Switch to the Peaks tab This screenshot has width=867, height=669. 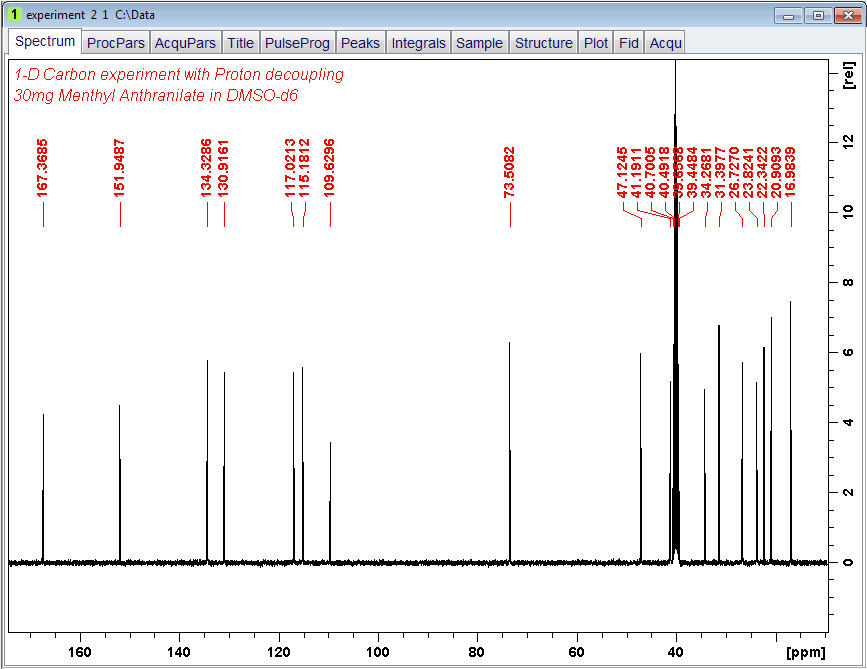[x=360, y=43]
